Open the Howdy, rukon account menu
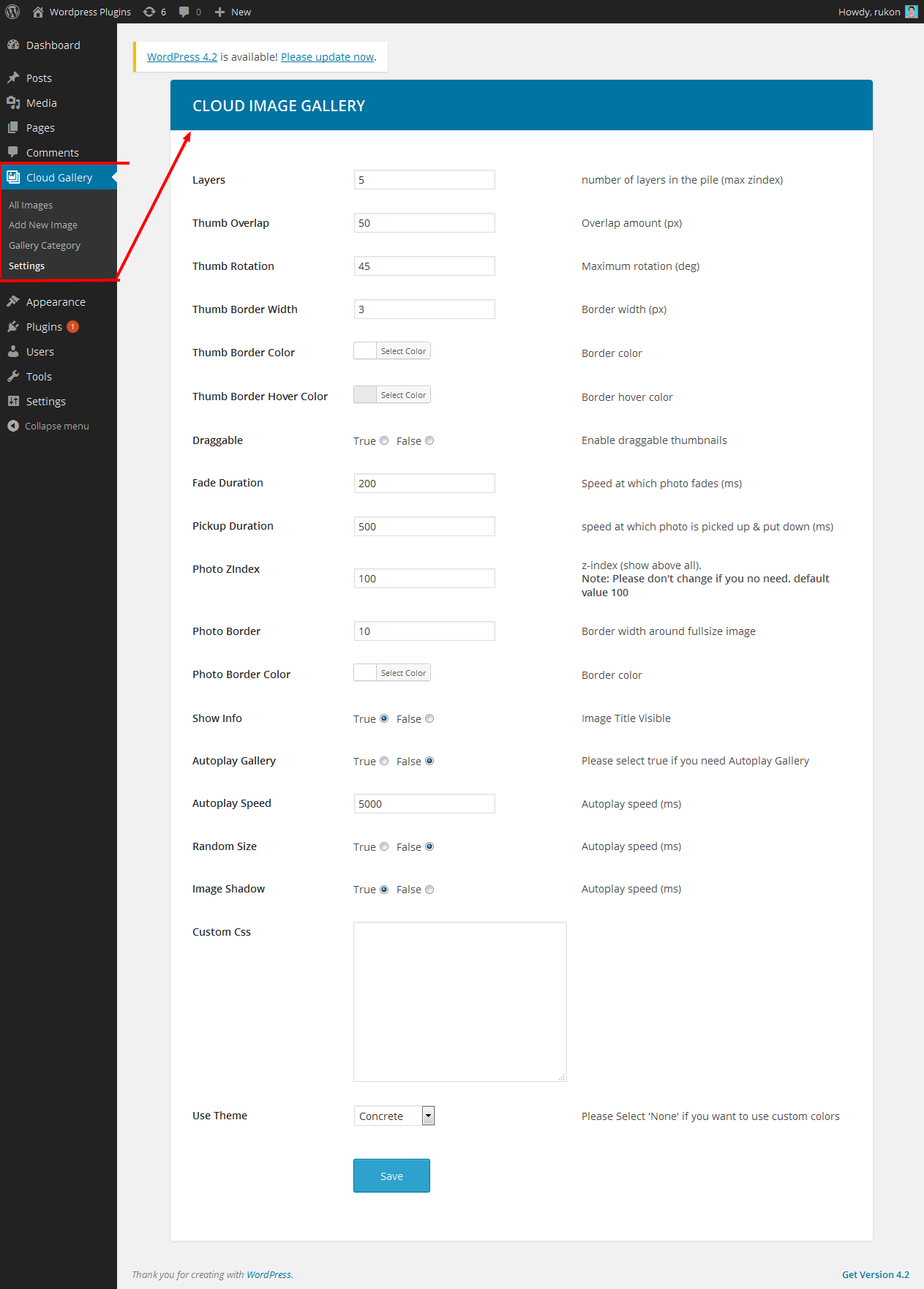This screenshot has height=1289, width=924. [x=877, y=12]
